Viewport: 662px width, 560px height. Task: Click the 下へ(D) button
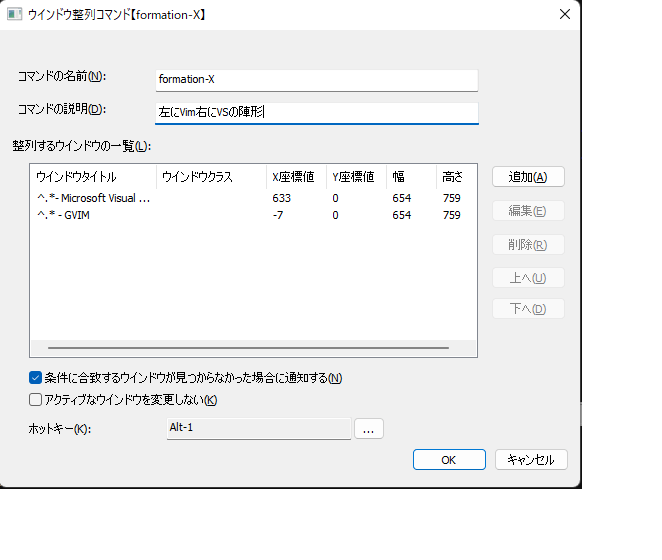(528, 309)
